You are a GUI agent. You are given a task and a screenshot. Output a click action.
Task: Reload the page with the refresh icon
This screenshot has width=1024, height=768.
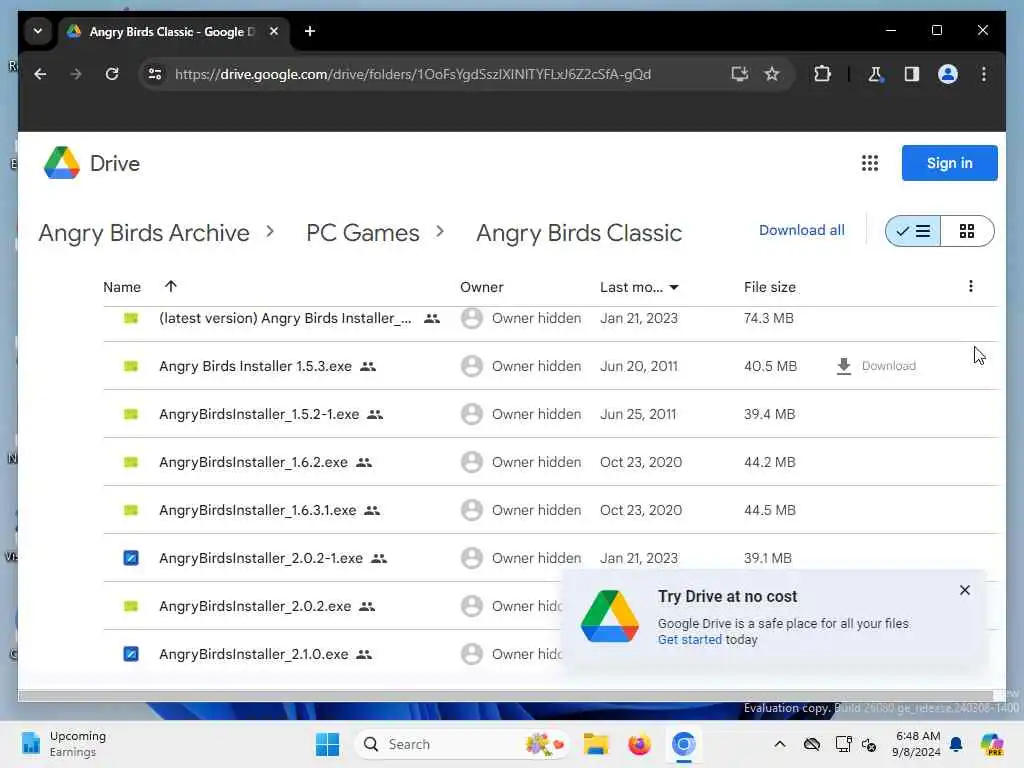click(x=112, y=74)
